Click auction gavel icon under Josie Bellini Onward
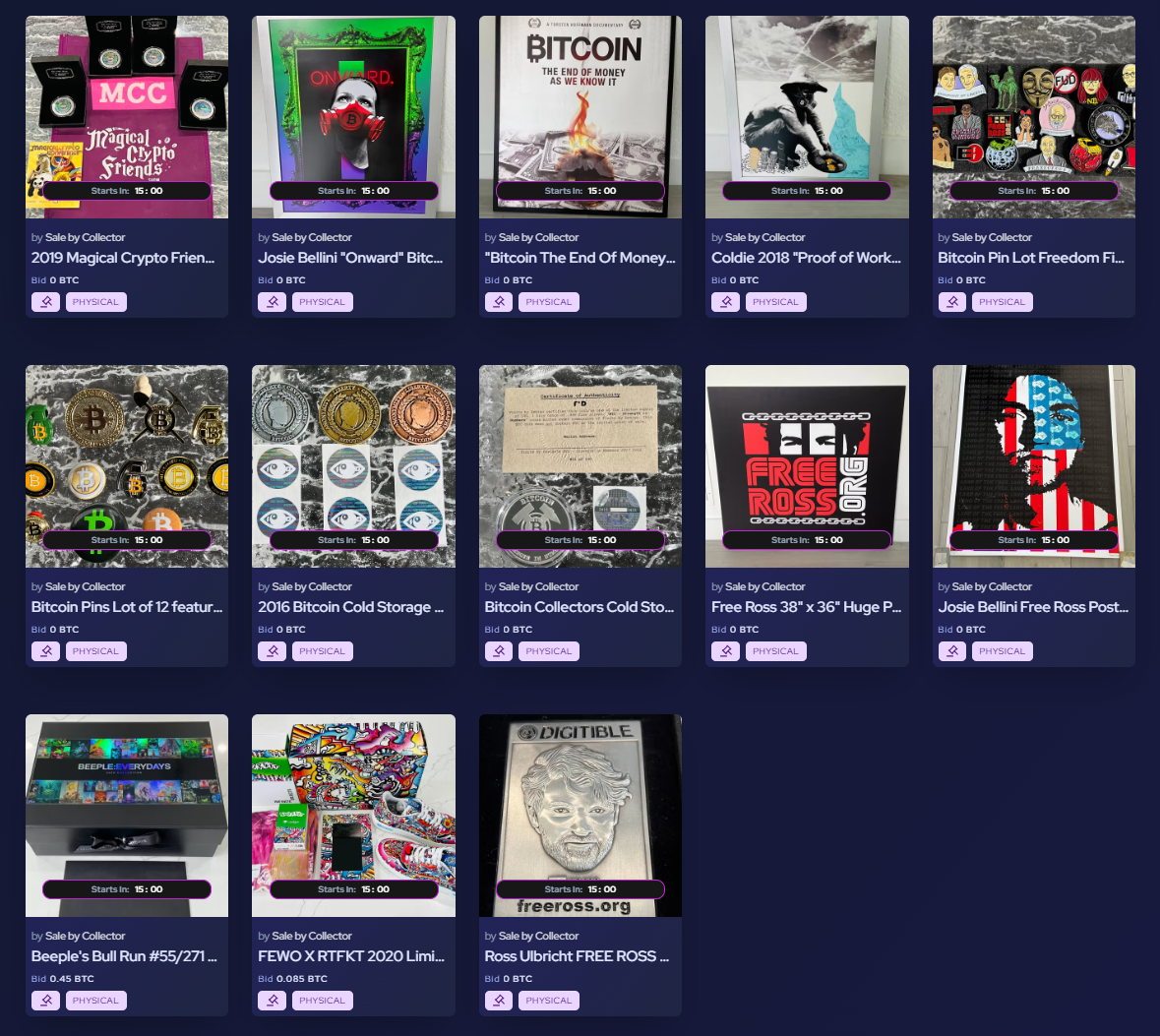The height and width of the screenshot is (1036, 1160). (x=273, y=302)
